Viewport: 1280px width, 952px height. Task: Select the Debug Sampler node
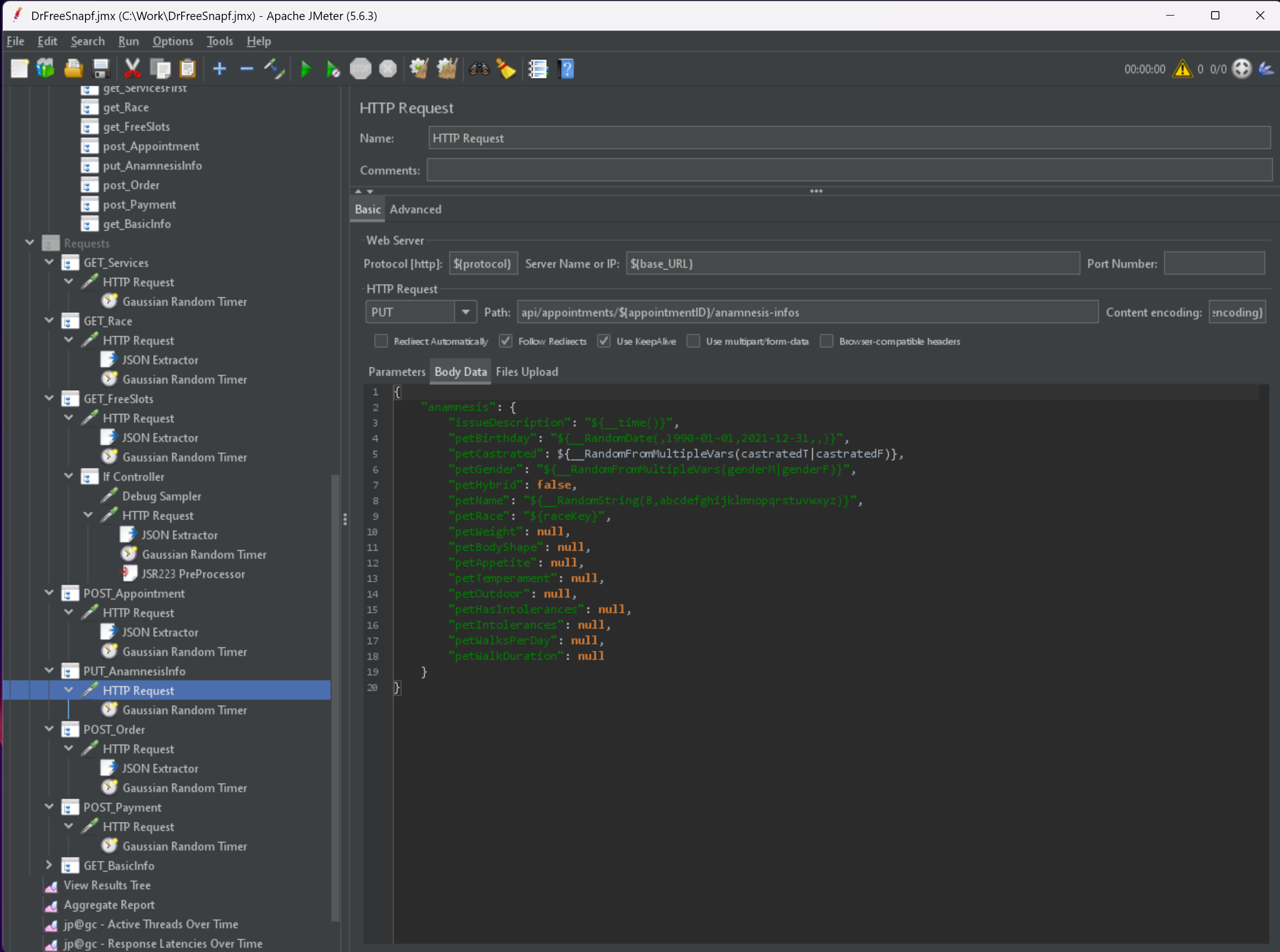161,496
